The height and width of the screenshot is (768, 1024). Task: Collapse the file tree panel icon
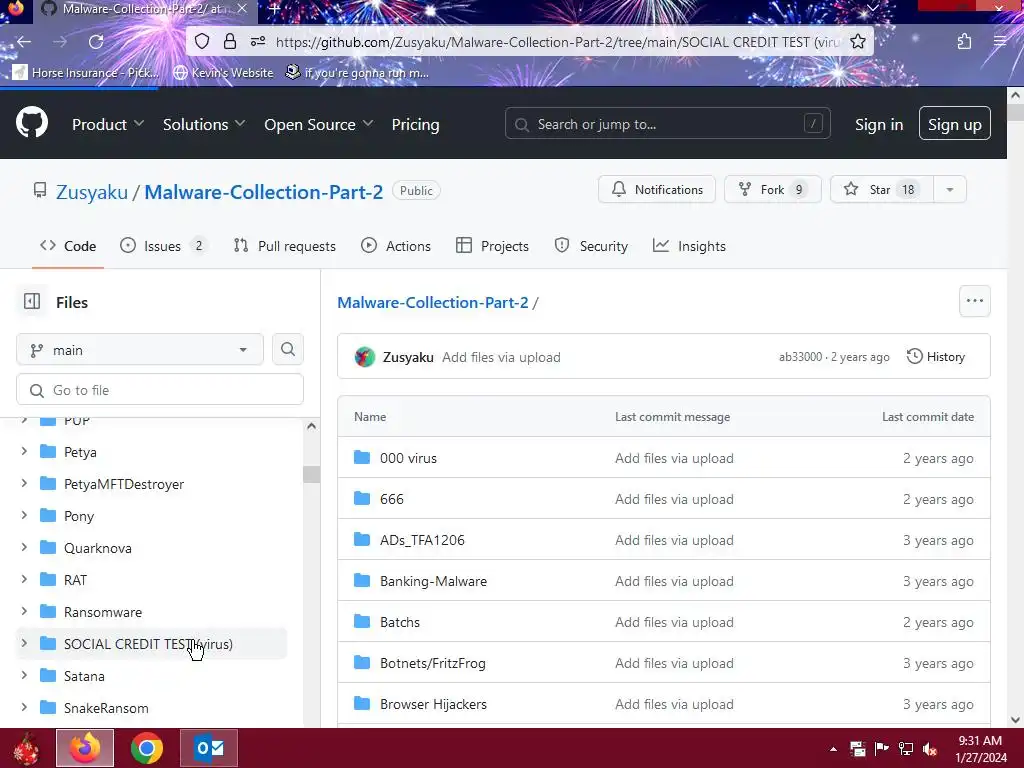coord(32,301)
